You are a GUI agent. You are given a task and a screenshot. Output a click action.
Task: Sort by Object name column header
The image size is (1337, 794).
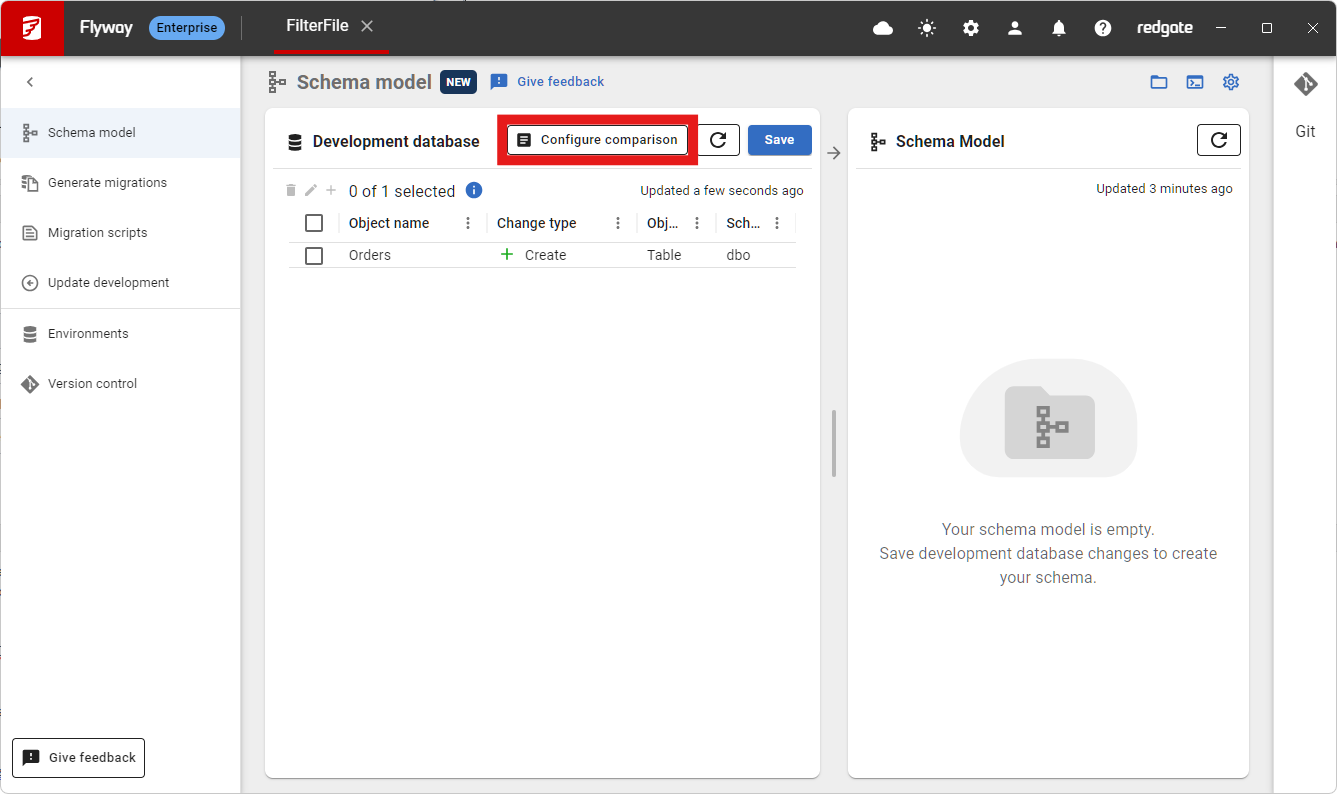389,223
